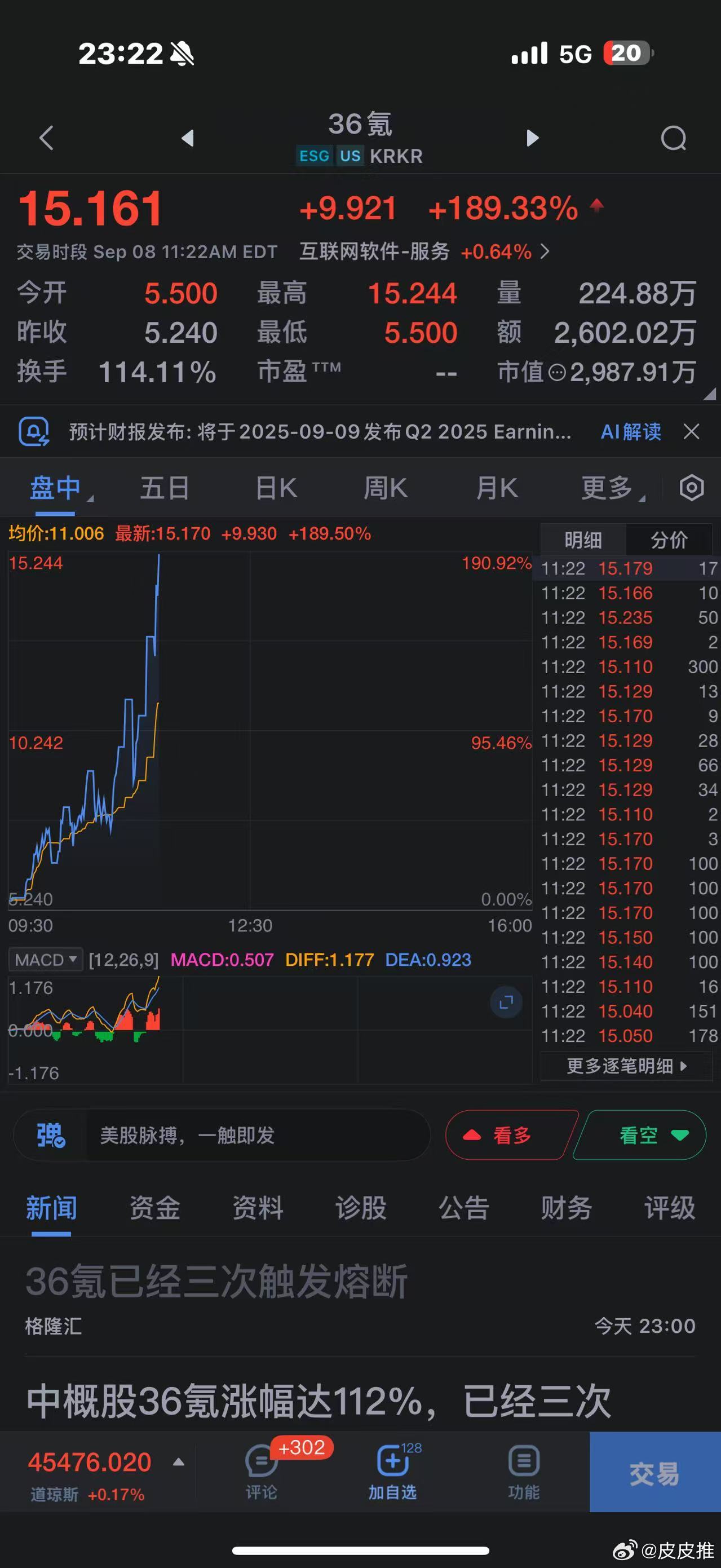The width and height of the screenshot is (721, 1568).
Task: Go to next stock with right triangle
Action: pos(532,138)
